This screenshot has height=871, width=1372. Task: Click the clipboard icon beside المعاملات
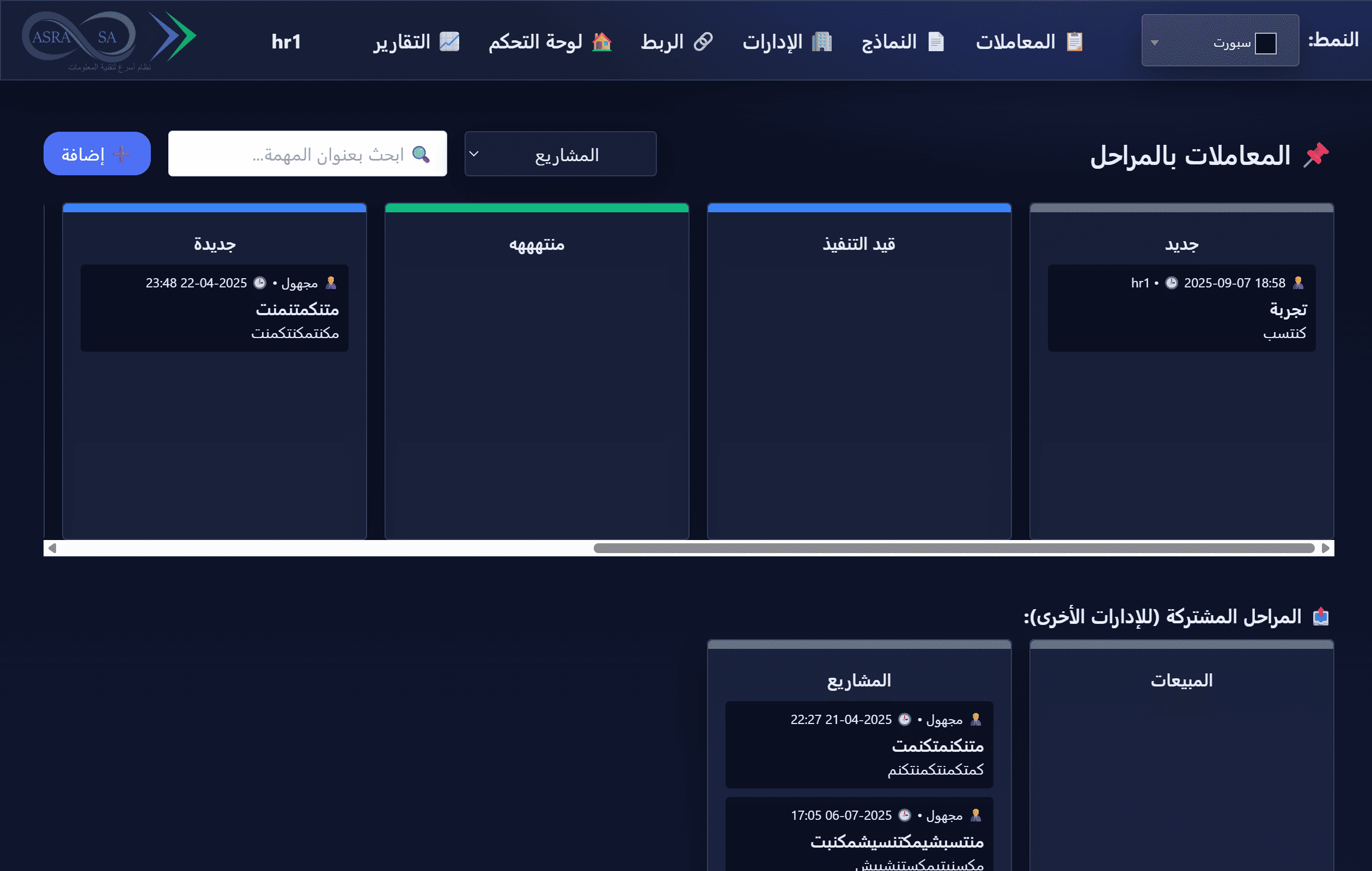pyautogui.click(x=1074, y=40)
